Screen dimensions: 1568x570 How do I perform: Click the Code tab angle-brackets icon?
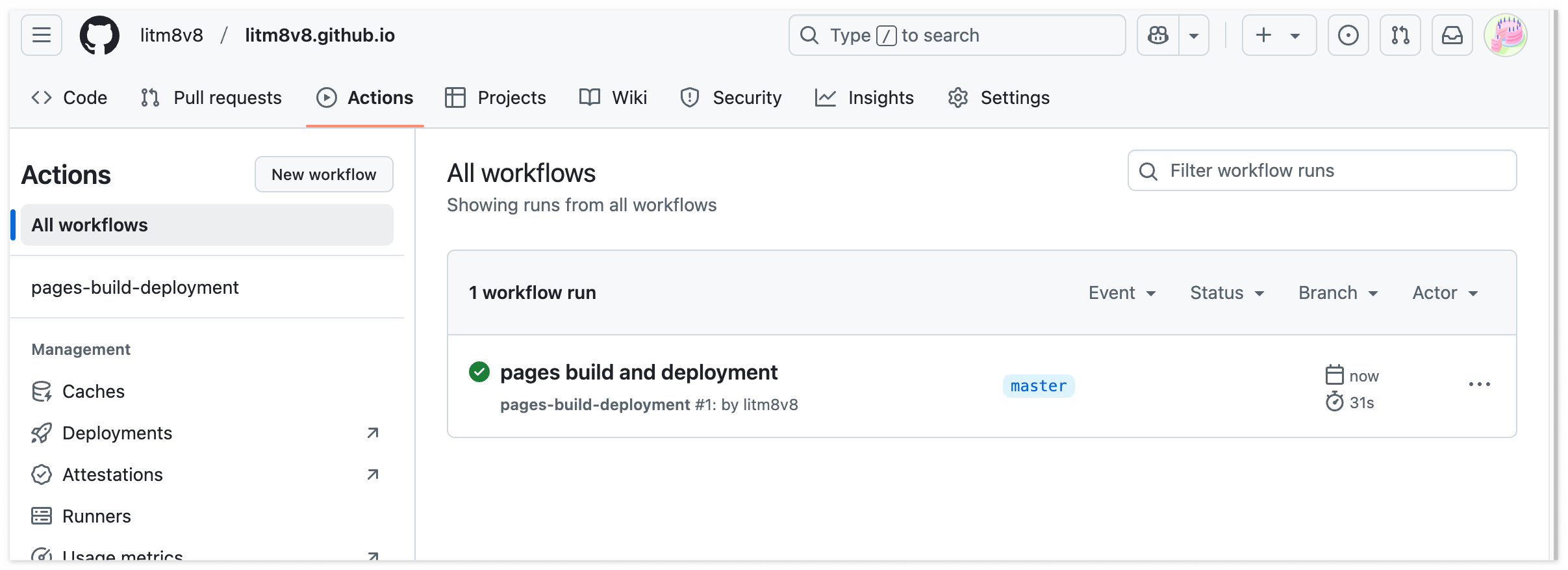[x=42, y=97]
